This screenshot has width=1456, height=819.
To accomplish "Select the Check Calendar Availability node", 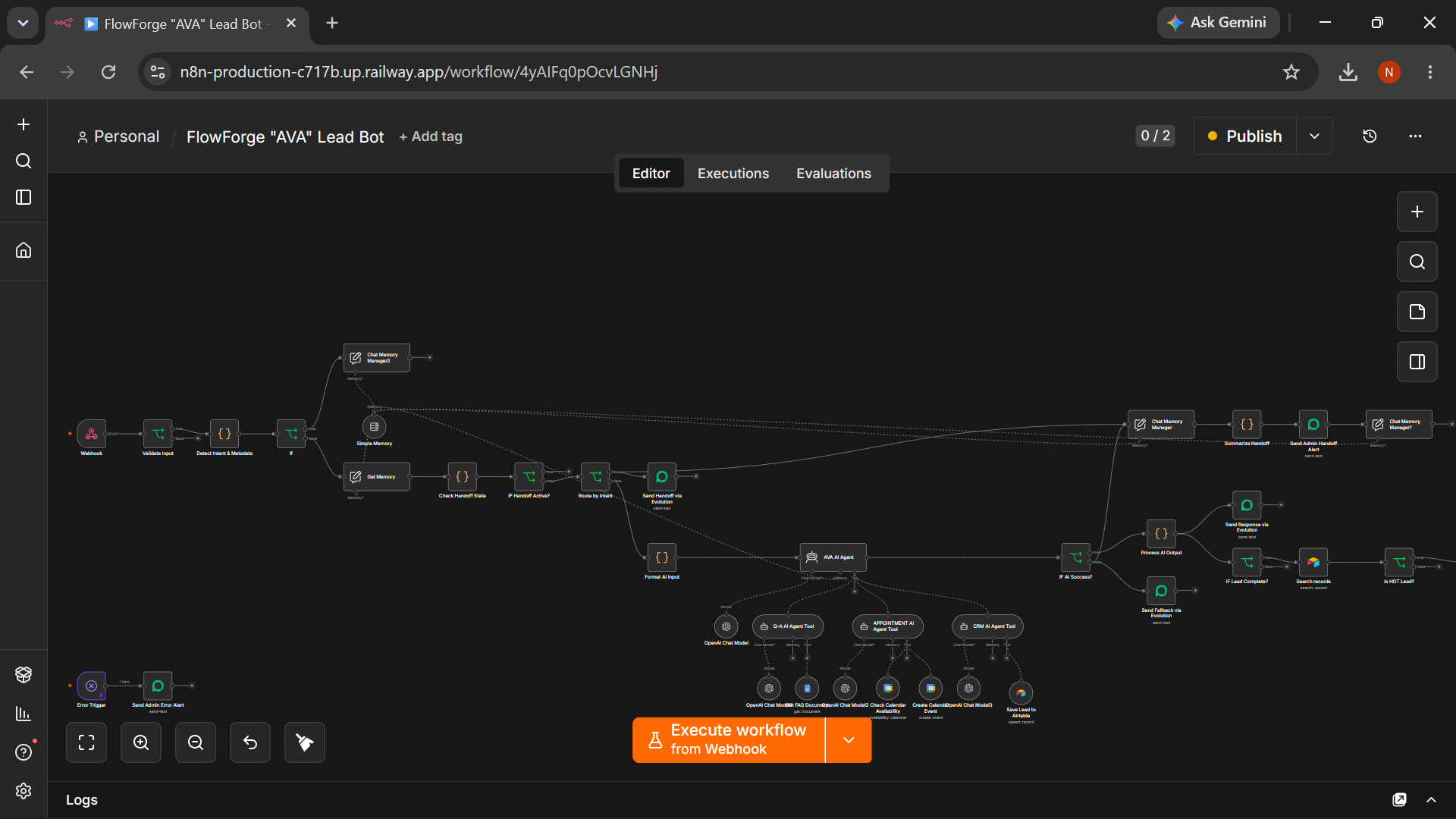I will click(888, 689).
